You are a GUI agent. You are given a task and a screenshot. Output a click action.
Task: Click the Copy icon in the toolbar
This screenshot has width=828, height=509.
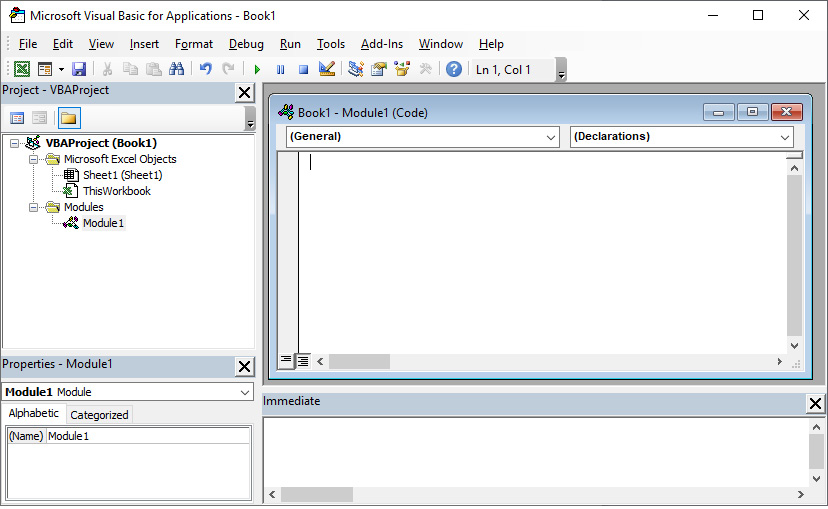[130, 69]
